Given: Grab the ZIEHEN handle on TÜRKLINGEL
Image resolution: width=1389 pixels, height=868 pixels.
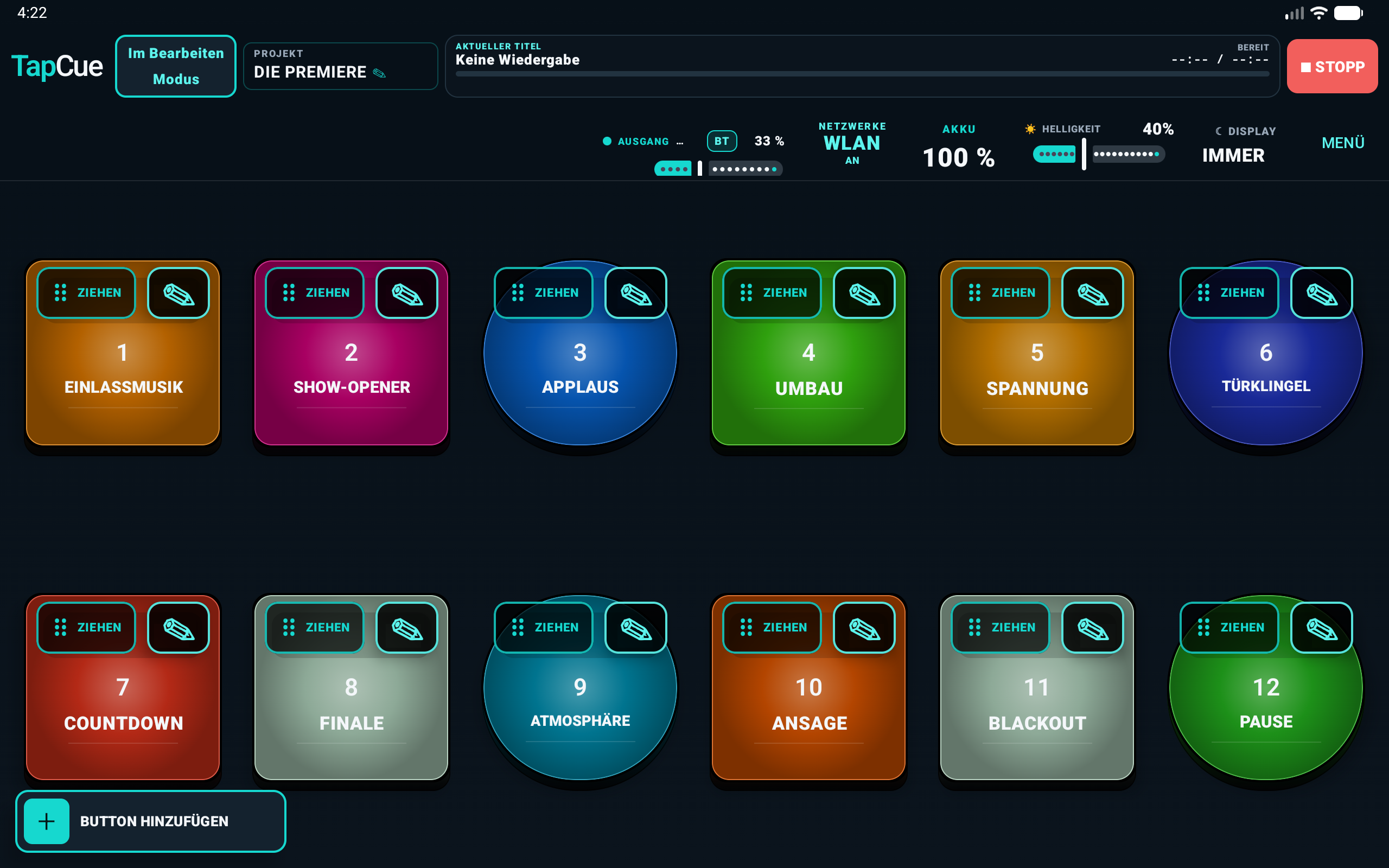Looking at the screenshot, I should tap(1229, 293).
